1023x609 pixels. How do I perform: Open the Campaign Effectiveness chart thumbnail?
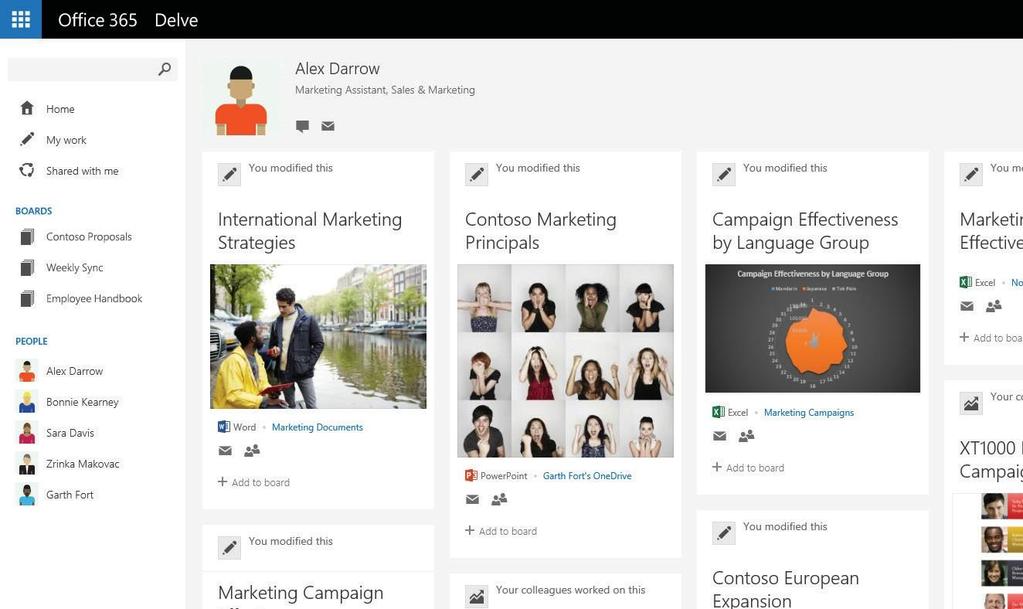[813, 328]
